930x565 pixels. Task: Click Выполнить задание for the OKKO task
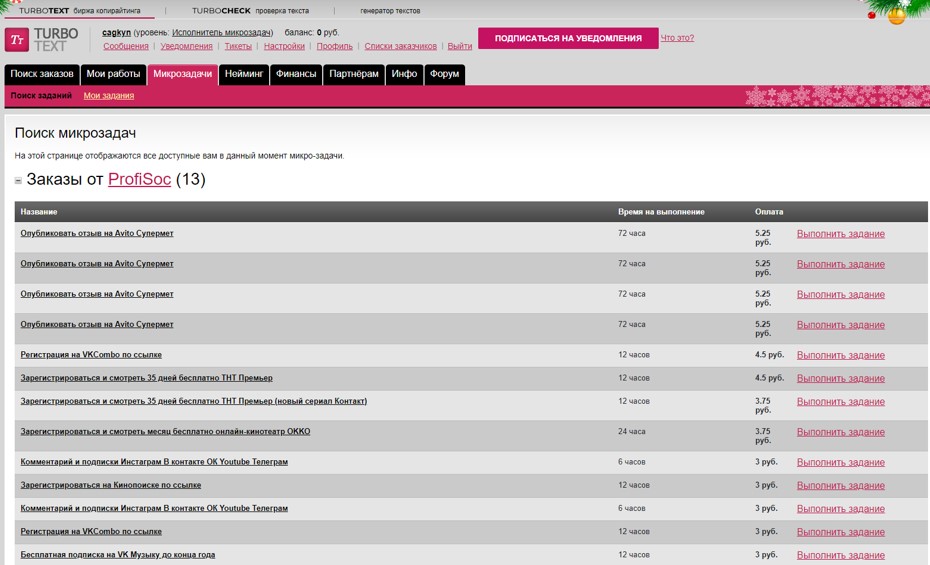(840, 432)
